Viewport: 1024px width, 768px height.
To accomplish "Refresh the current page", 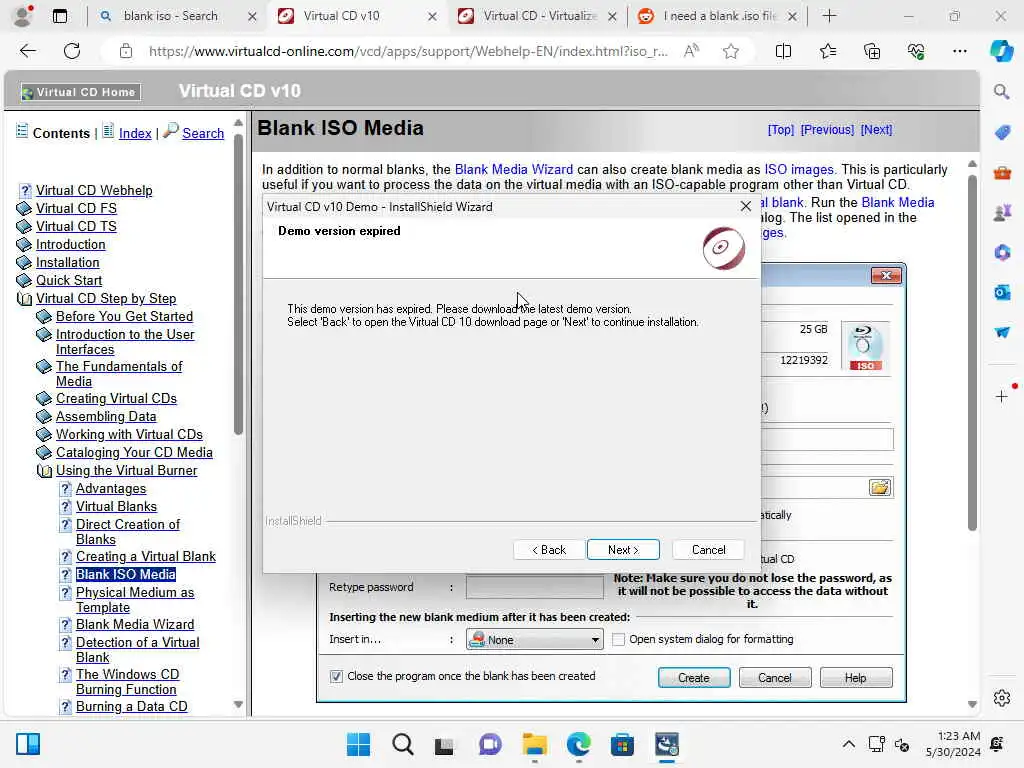I will (72, 51).
